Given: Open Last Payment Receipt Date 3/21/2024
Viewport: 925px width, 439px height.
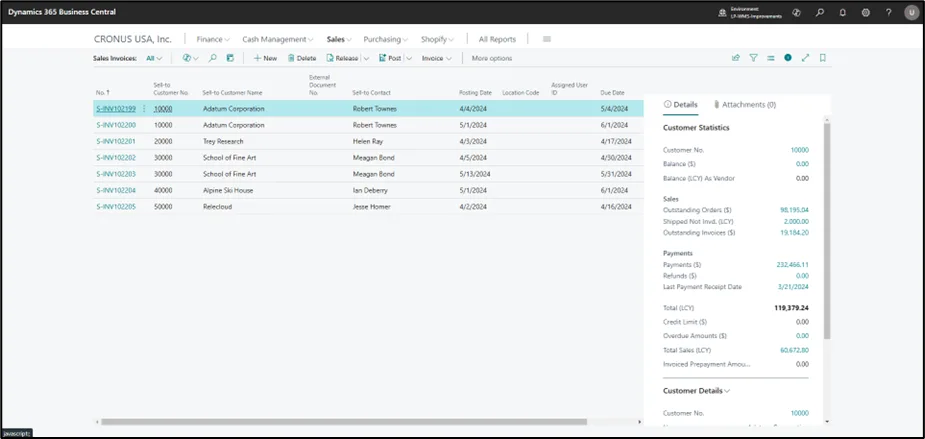Looking at the screenshot, I should pos(795,287).
